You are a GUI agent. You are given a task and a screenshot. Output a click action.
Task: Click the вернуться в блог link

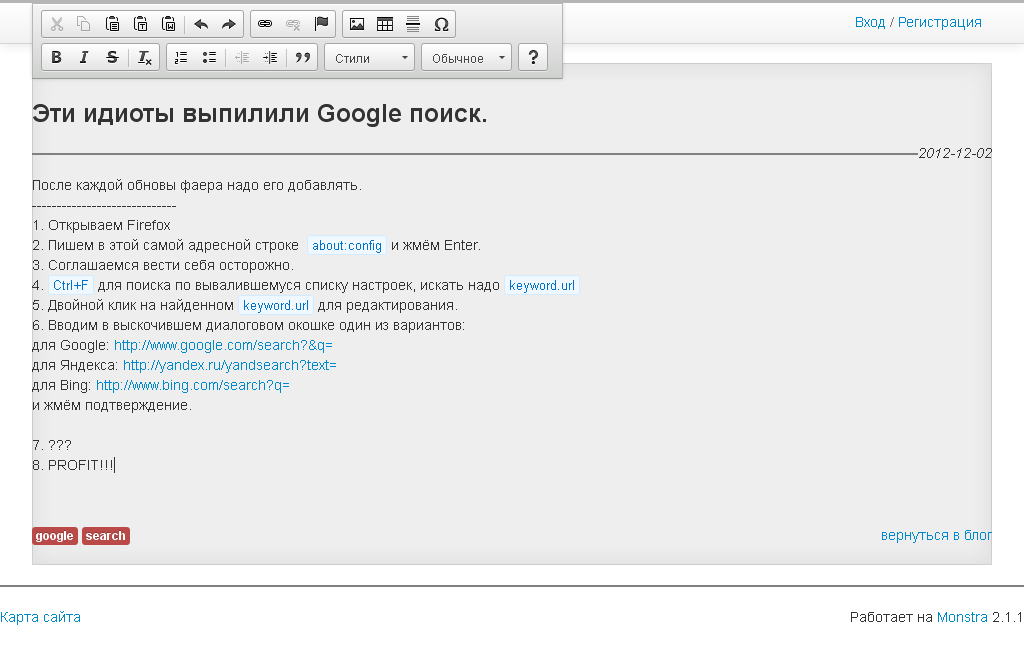(936, 535)
